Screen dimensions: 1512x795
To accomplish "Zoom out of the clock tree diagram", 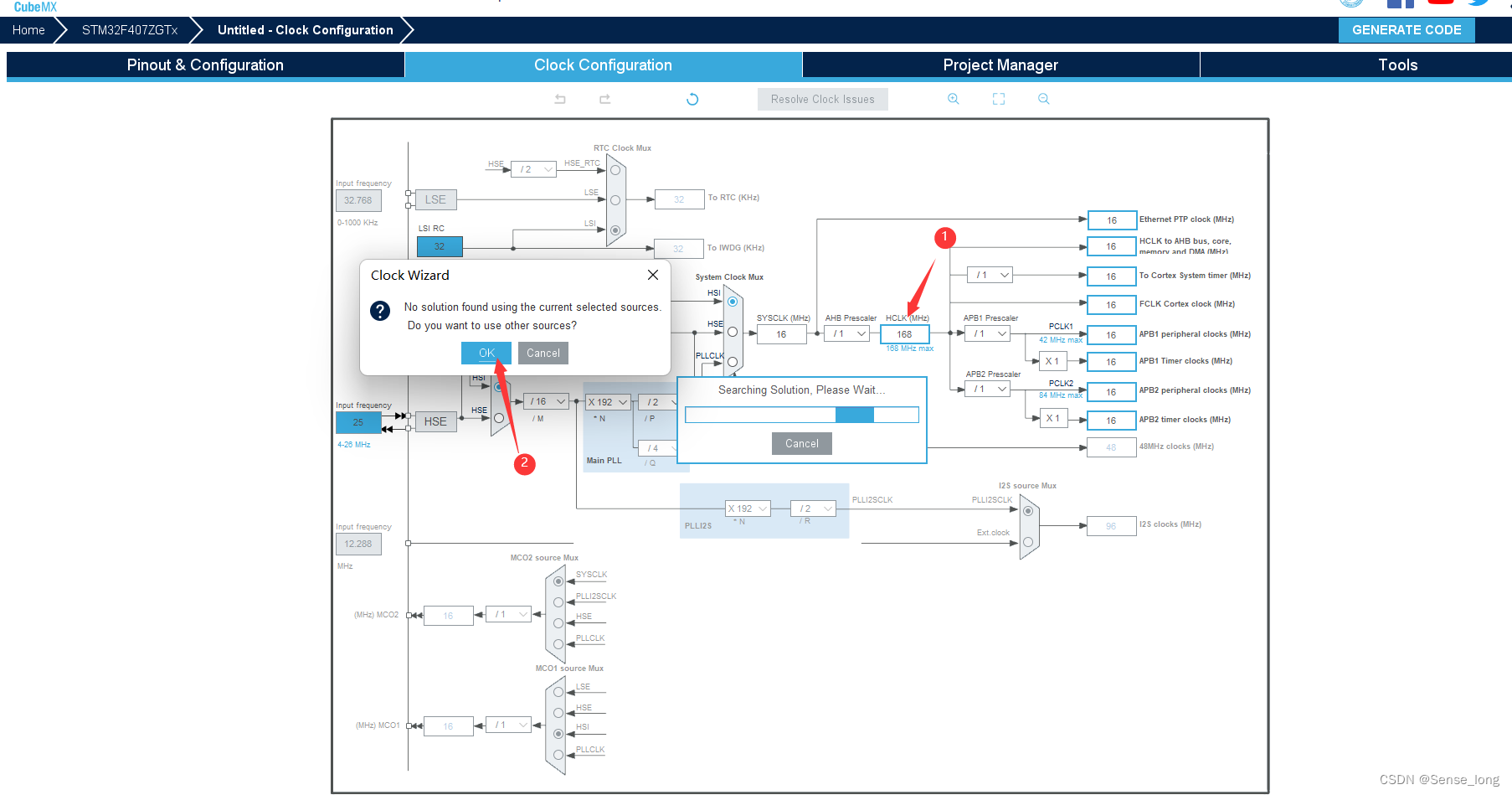I will (1043, 99).
